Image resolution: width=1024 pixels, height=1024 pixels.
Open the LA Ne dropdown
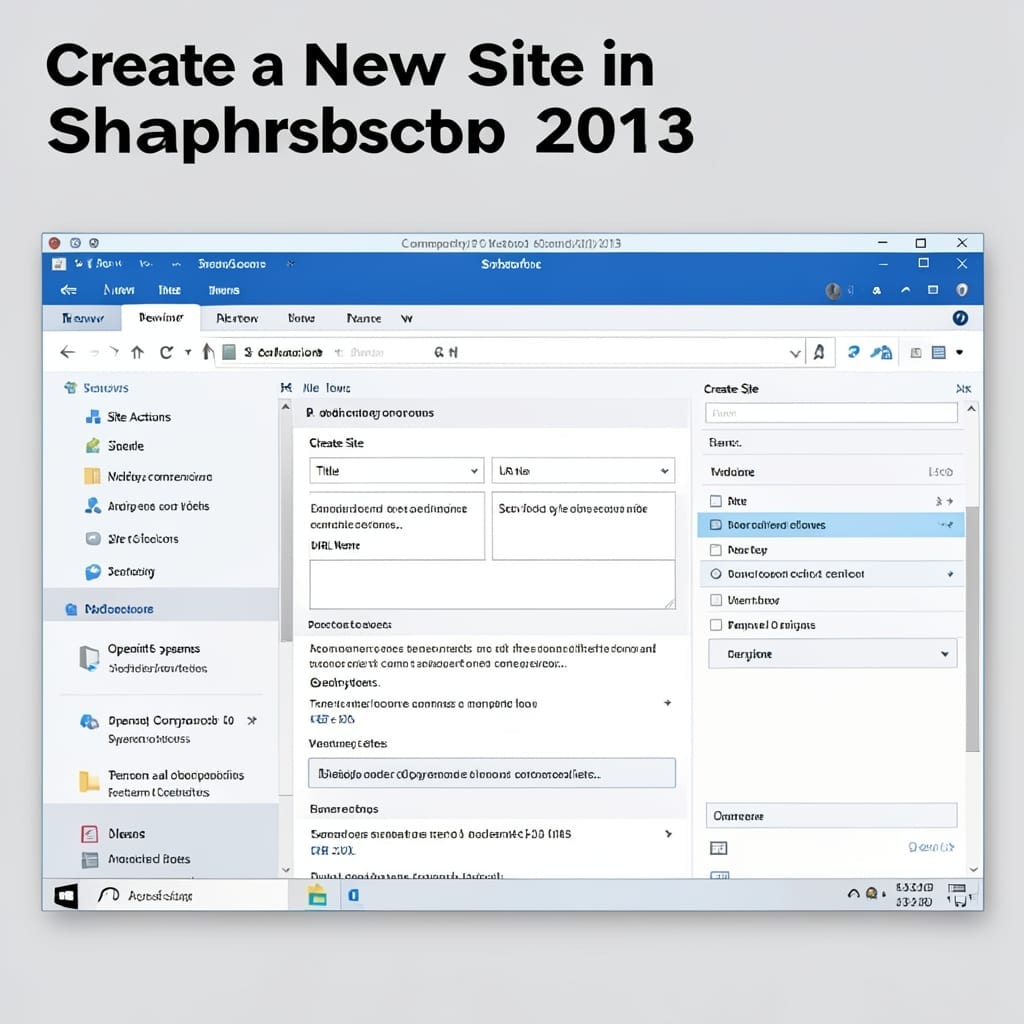[583, 471]
